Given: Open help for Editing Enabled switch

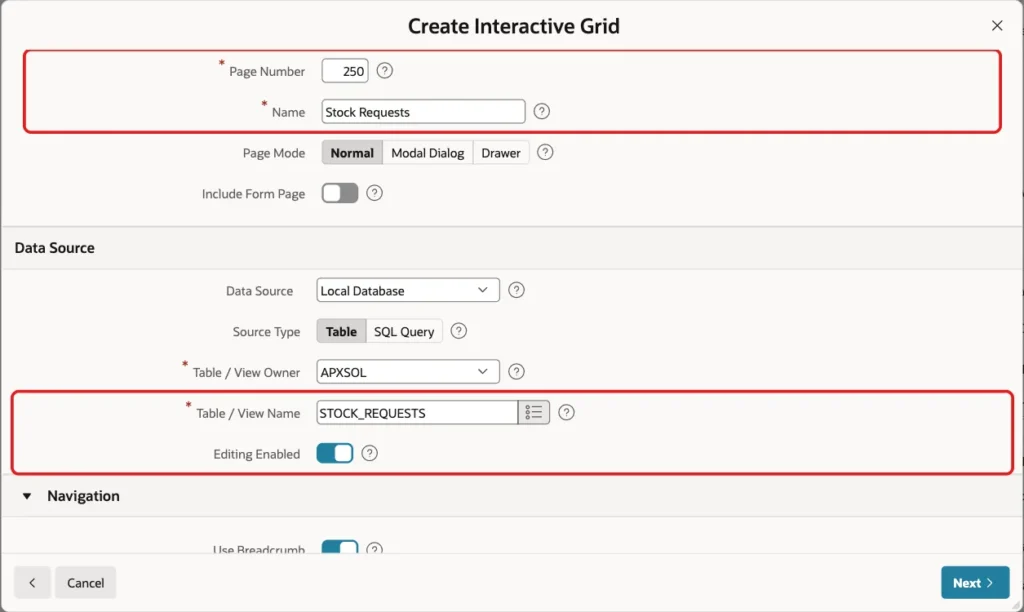Looking at the screenshot, I should [369, 453].
